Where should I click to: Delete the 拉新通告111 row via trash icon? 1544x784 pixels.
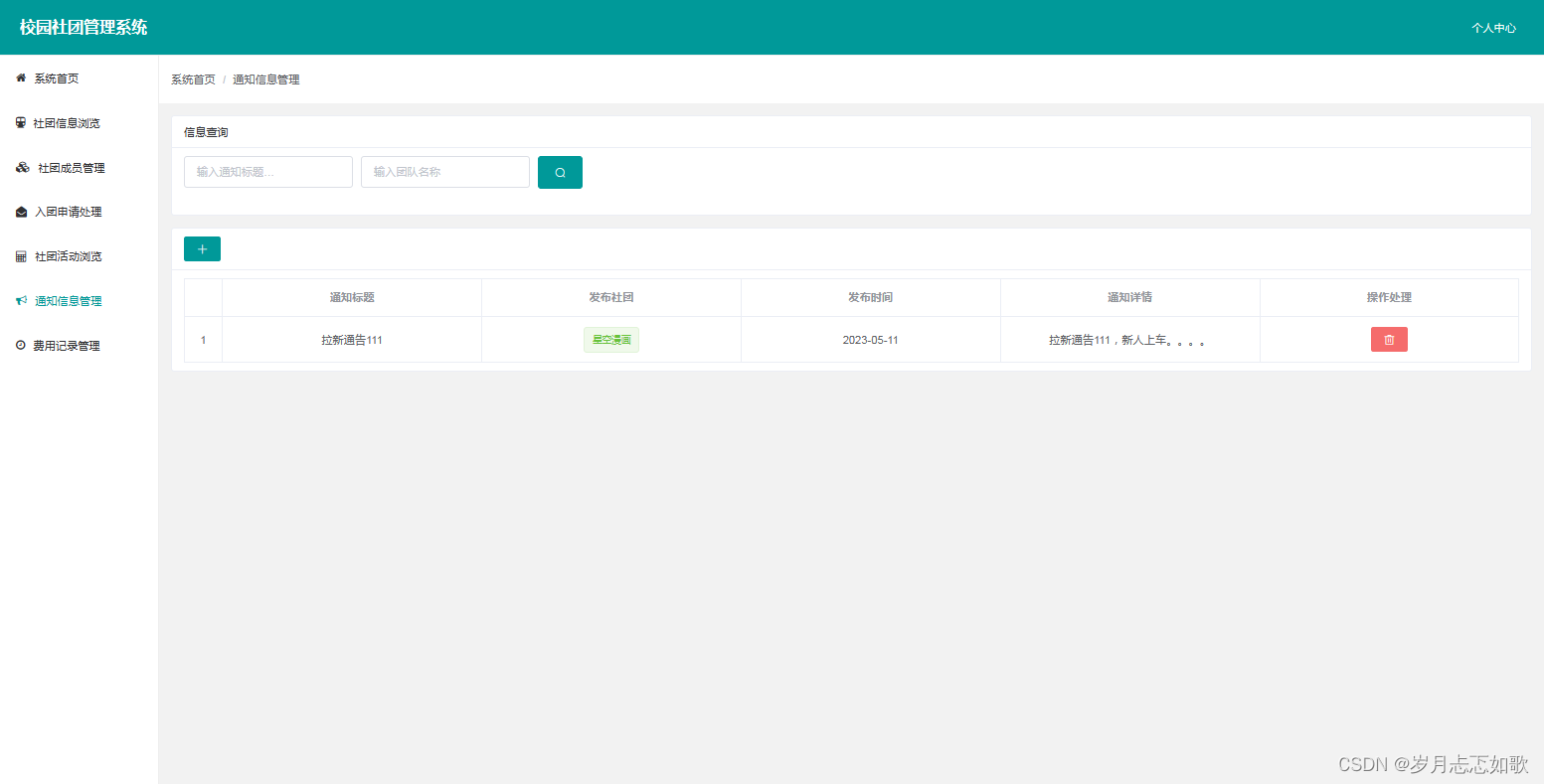tap(1389, 340)
